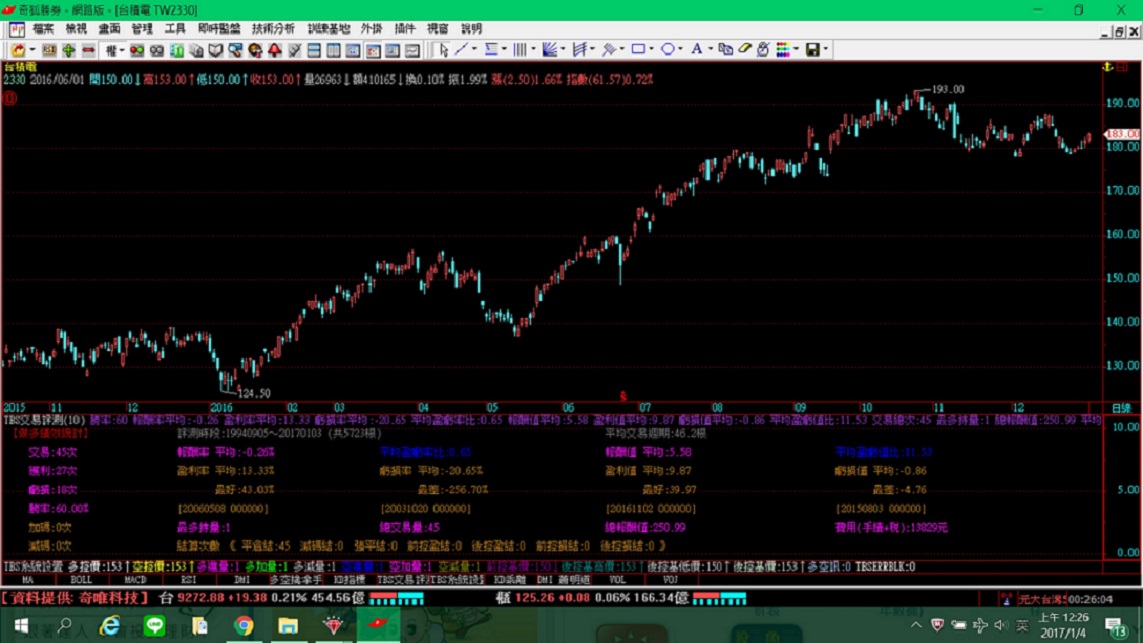Click the floppy disk save icon

(x=812, y=50)
